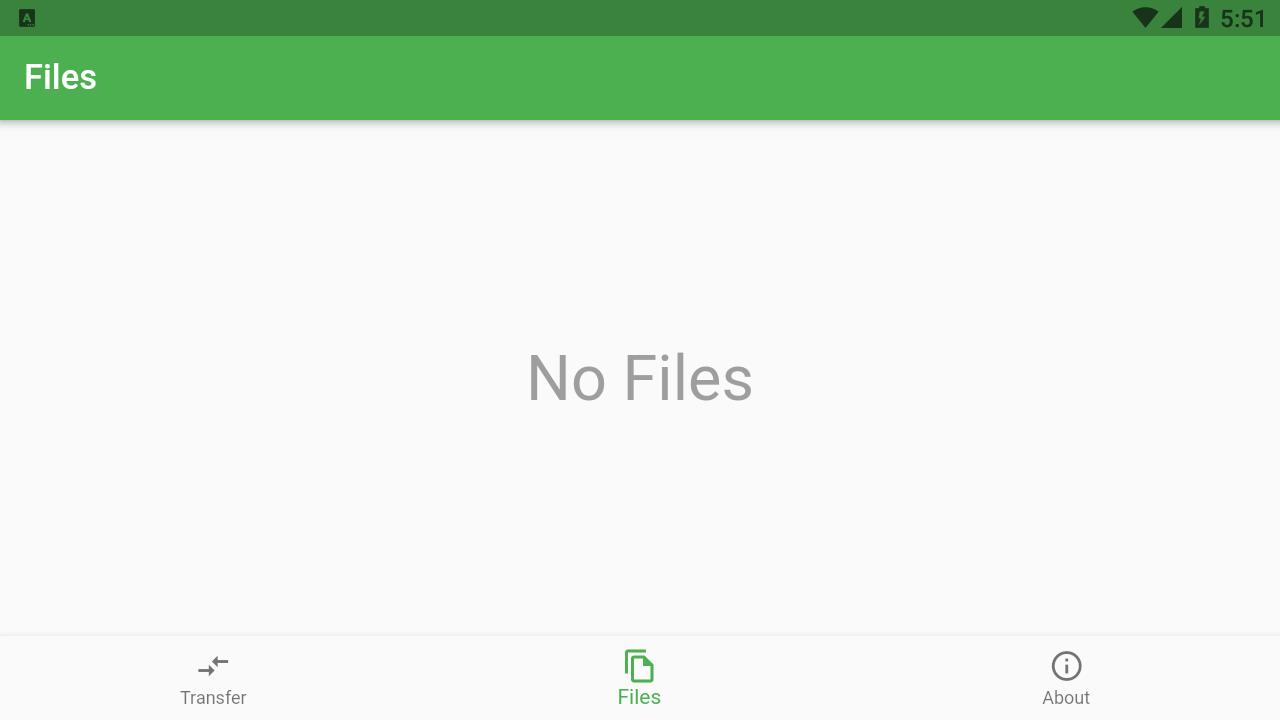Select the green Files documents icon
The height and width of the screenshot is (720, 1280).
click(639, 666)
